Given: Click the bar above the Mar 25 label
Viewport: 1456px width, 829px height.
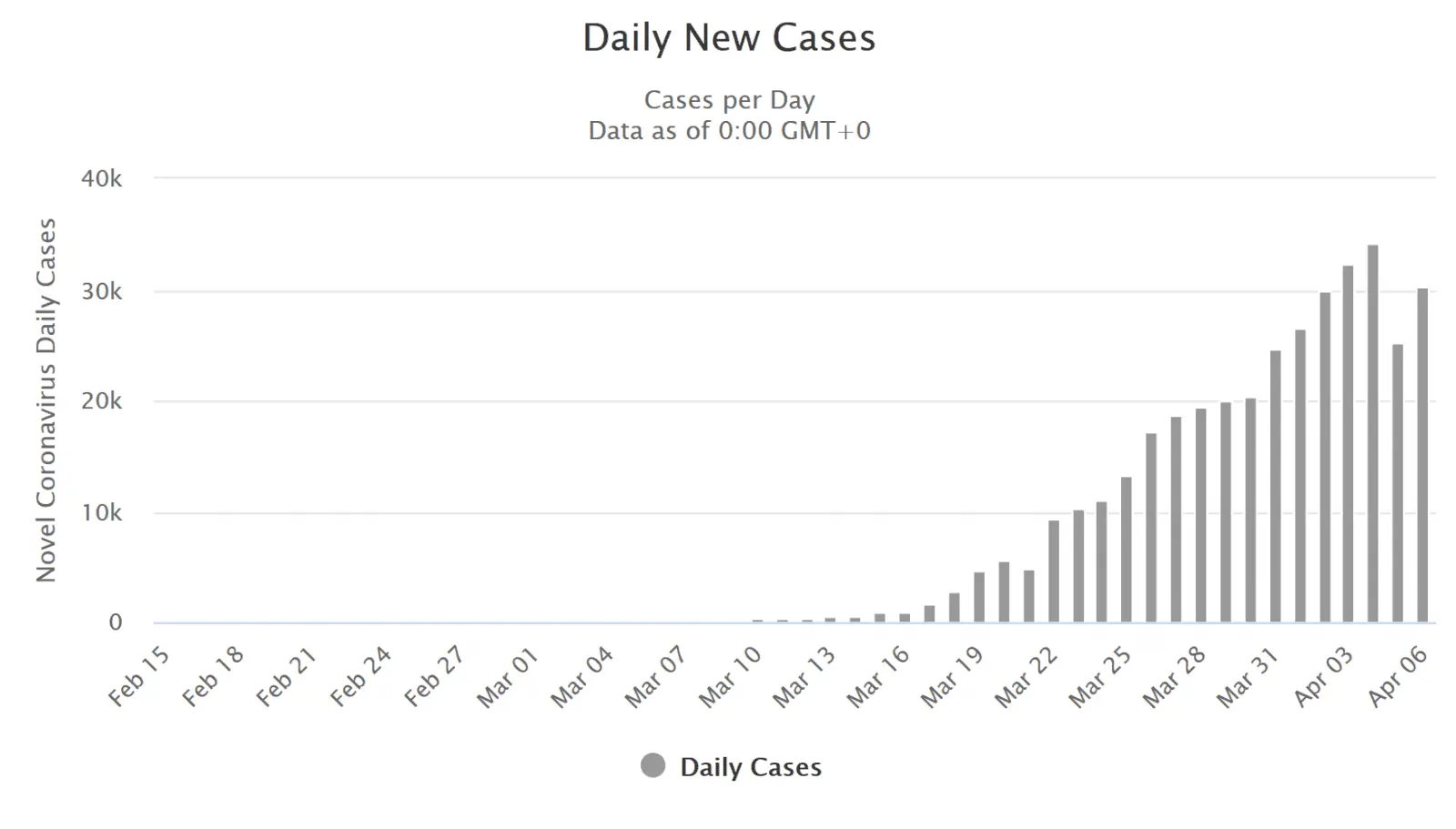Looking at the screenshot, I should tap(1126, 550).
